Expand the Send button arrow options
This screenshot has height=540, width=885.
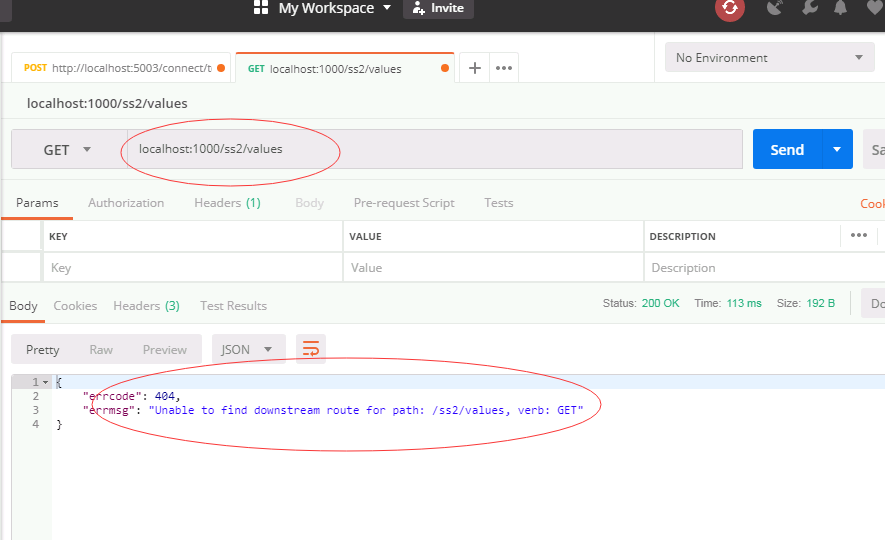837,150
